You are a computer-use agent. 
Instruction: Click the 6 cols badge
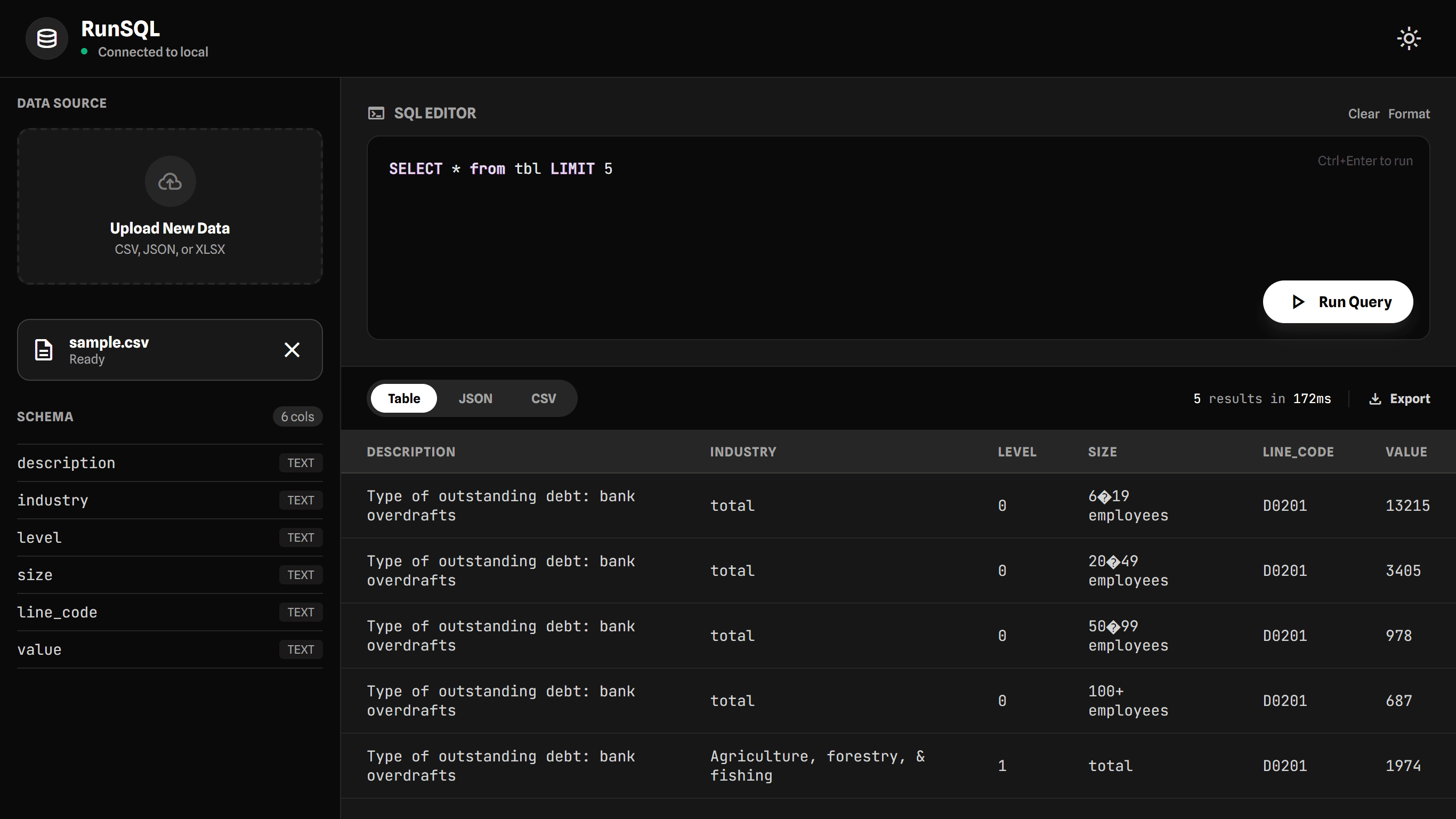click(x=297, y=417)
